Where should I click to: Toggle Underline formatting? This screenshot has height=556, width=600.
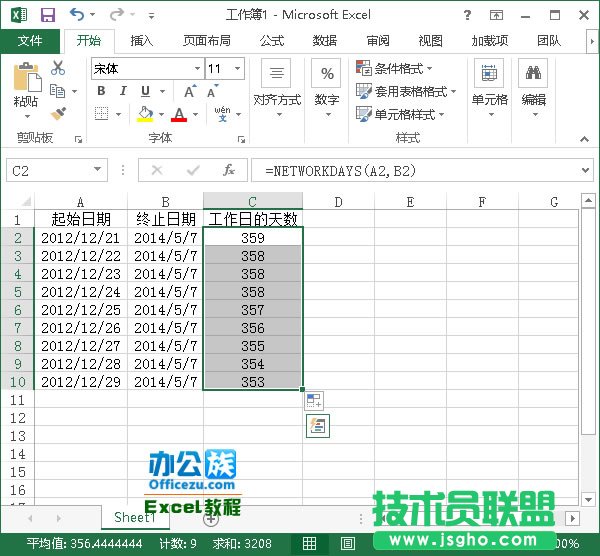(145, 91)
